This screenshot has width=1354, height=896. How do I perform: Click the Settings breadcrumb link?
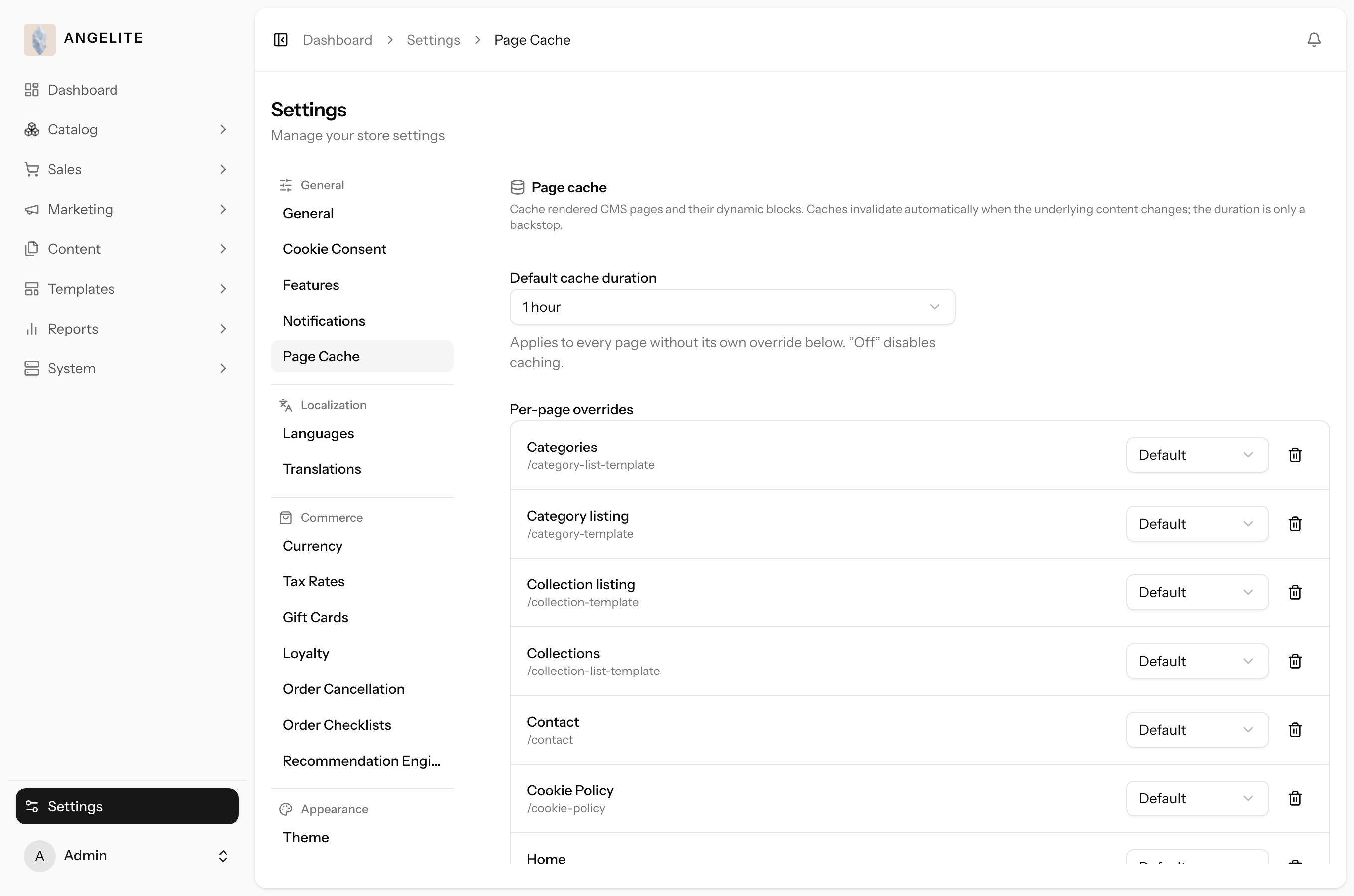tap(433, 40)
